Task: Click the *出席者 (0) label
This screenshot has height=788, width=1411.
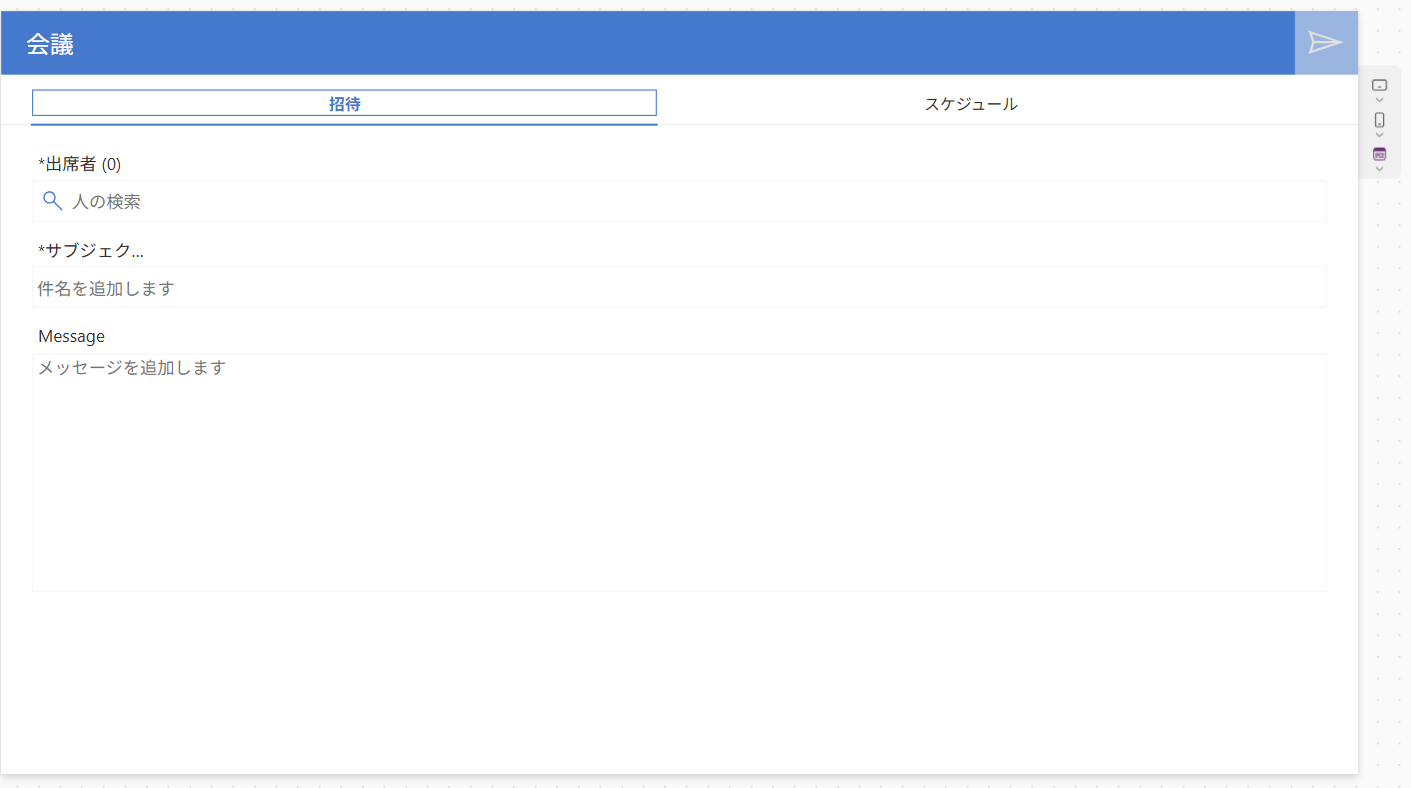Action: point(79,164)
